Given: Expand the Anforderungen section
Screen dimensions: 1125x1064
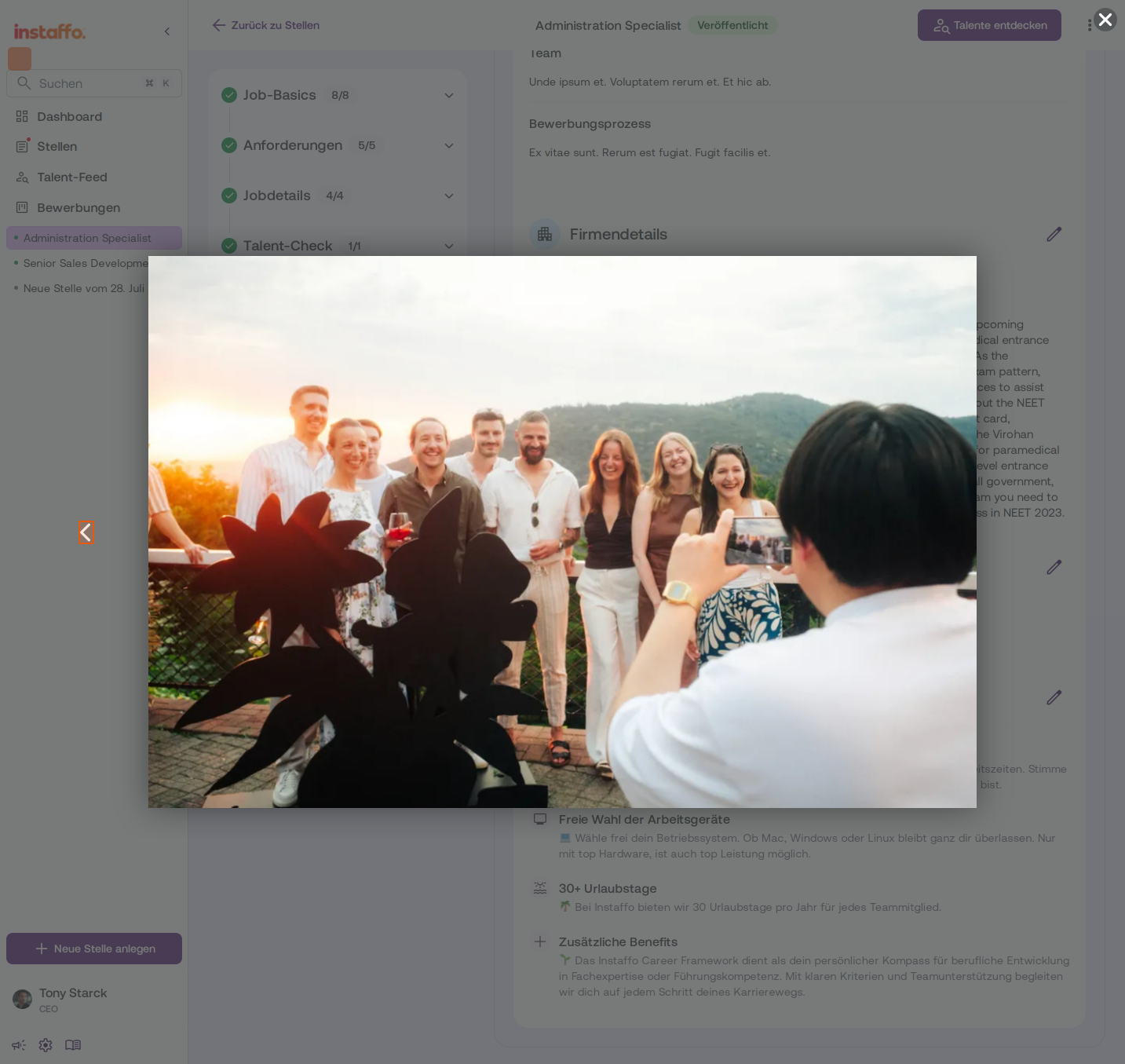Looking at the screenshot, I should [449, 145].
